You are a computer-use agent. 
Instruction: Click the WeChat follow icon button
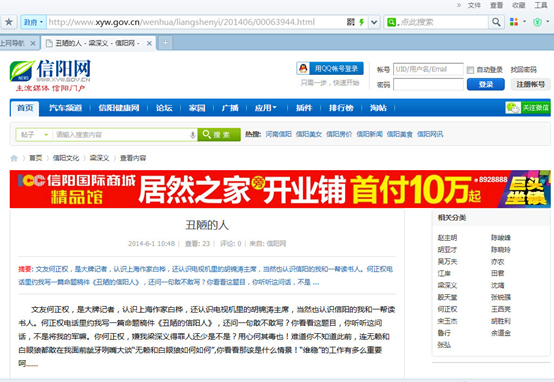tap(528, 108)
